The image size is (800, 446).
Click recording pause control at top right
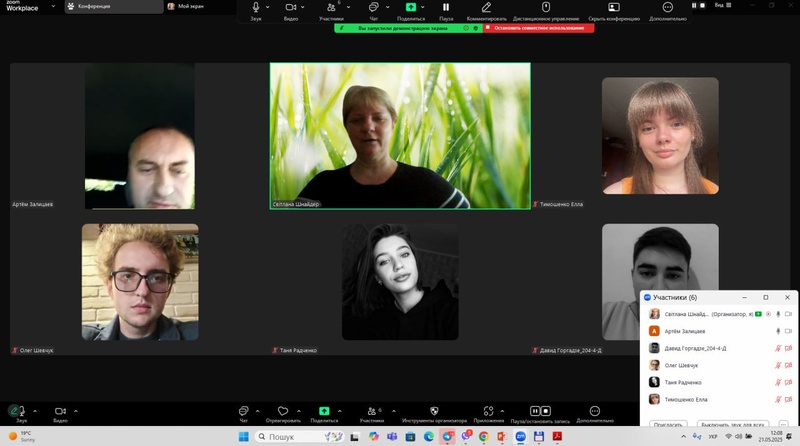(694, 5)
